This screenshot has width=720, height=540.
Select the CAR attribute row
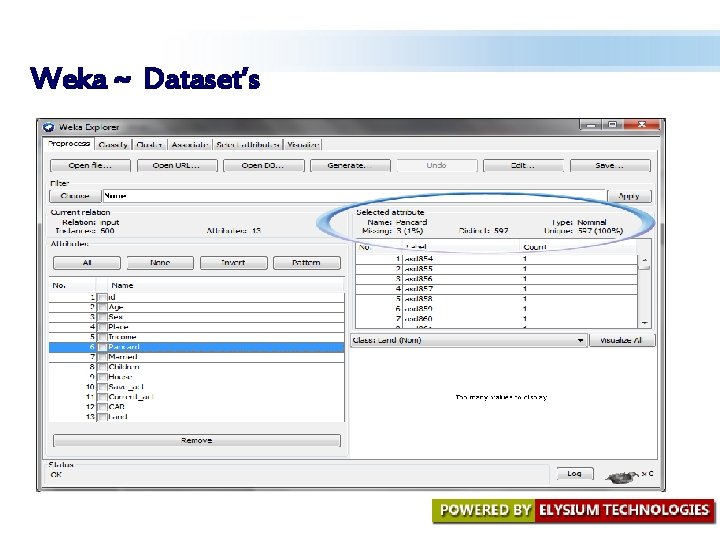point(197,407)
